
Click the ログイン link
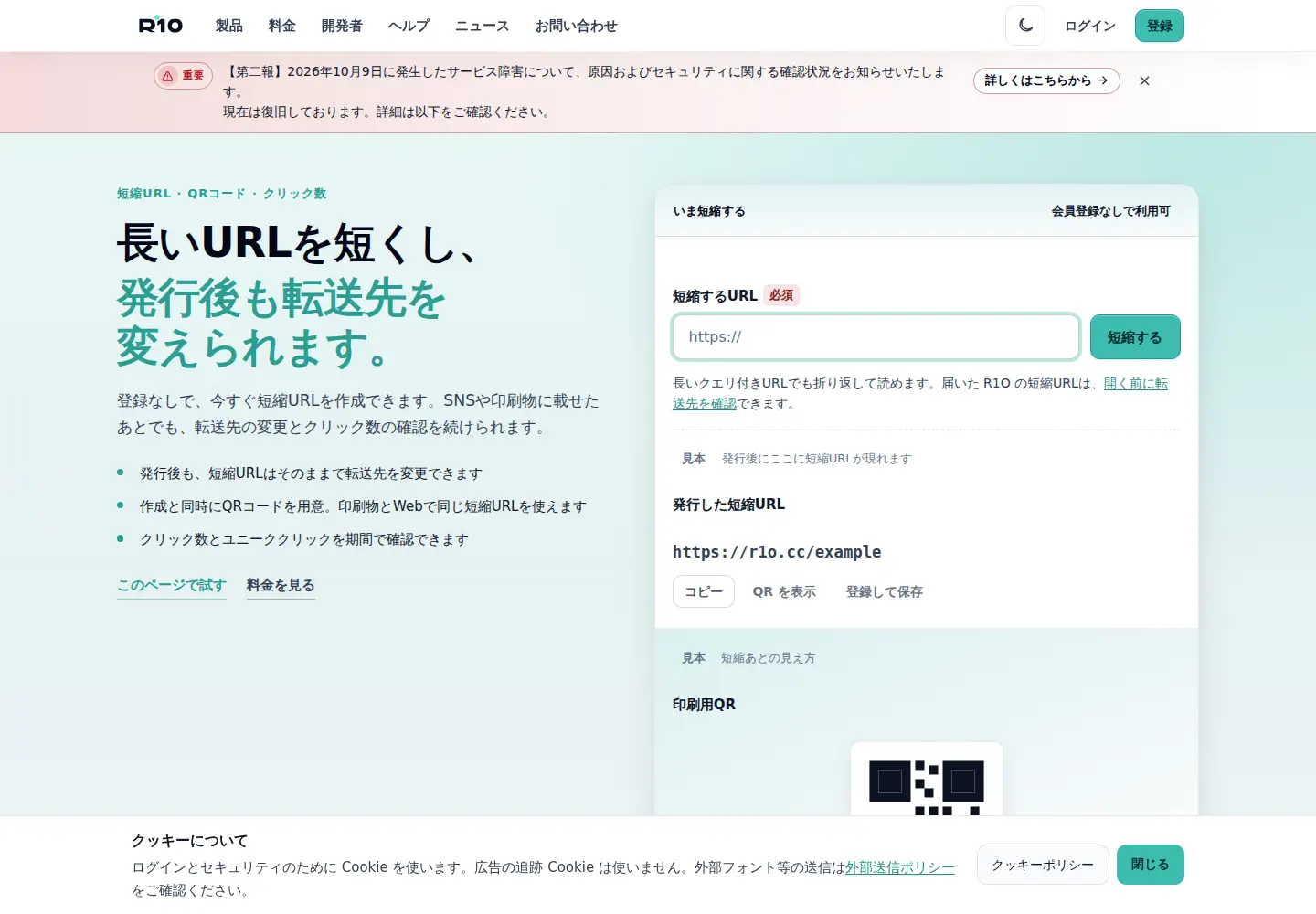(1089, 26)
